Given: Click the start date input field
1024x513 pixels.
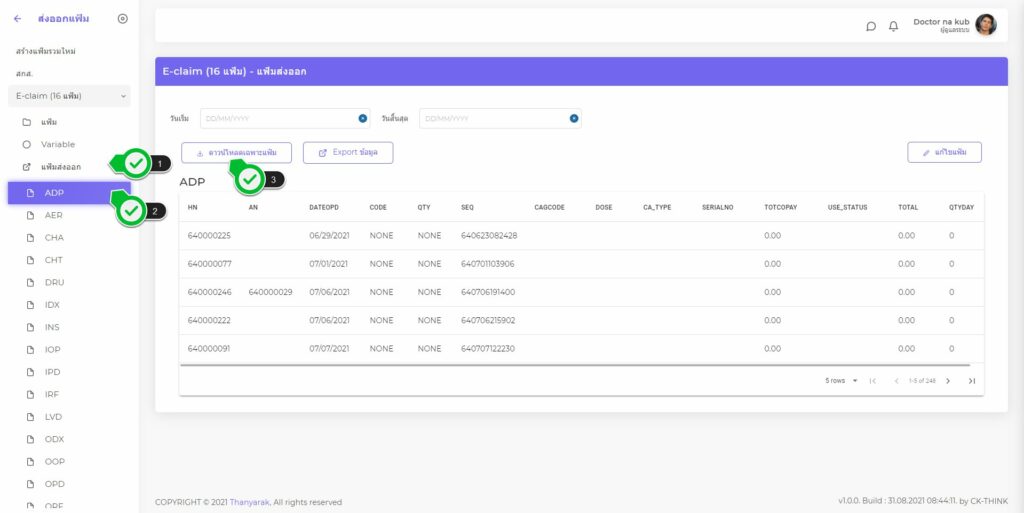Looking at the screenshot, I should (278, 118).
